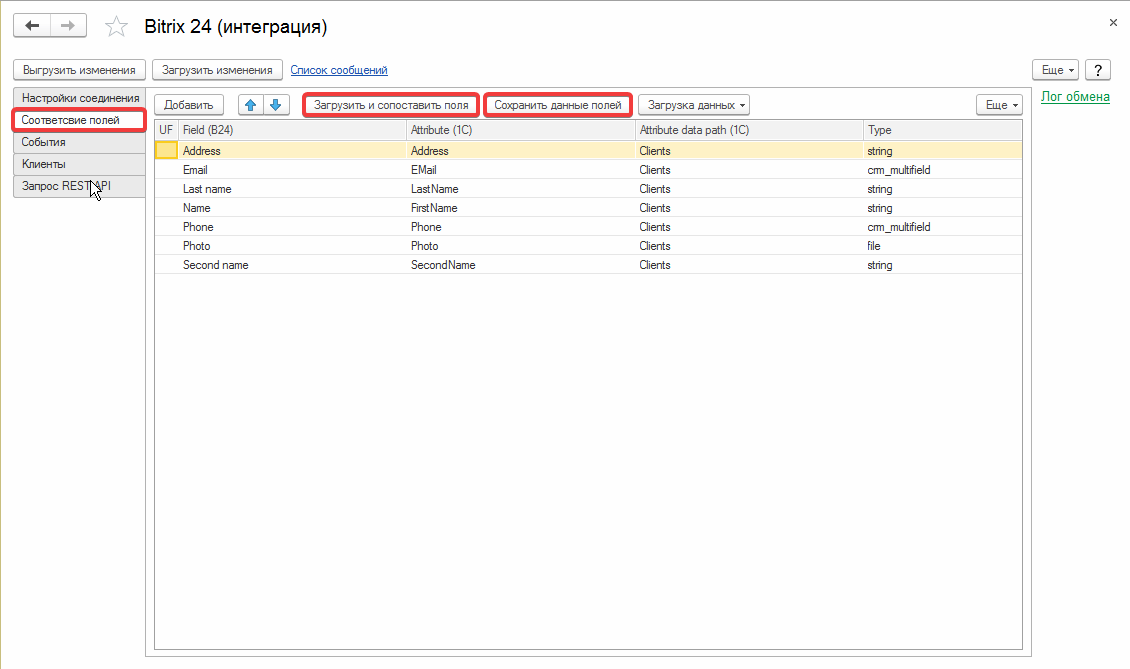The image size is (1130, 669).
Task: Click Attribute data path (1C) column header
Action: [x=749, y=130]
